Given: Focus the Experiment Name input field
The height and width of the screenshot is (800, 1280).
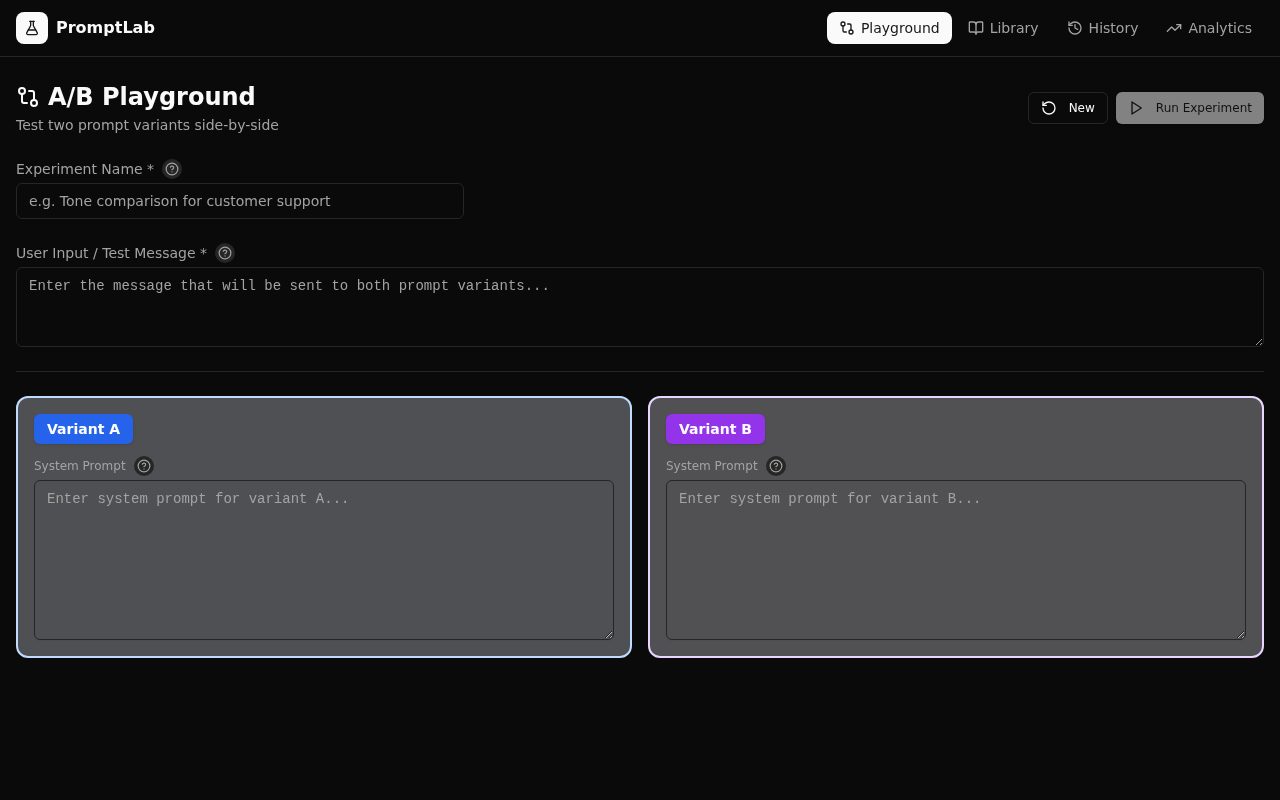Looking at the screenshot, I should [x=240, y=201].
